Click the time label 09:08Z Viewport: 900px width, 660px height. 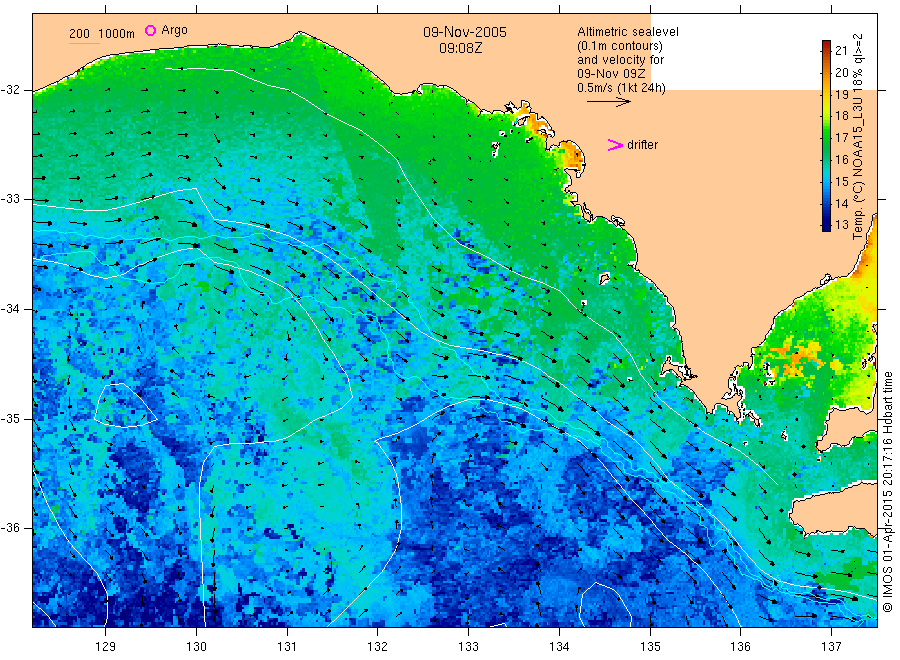pyautogui.click(x=460, y=48)
